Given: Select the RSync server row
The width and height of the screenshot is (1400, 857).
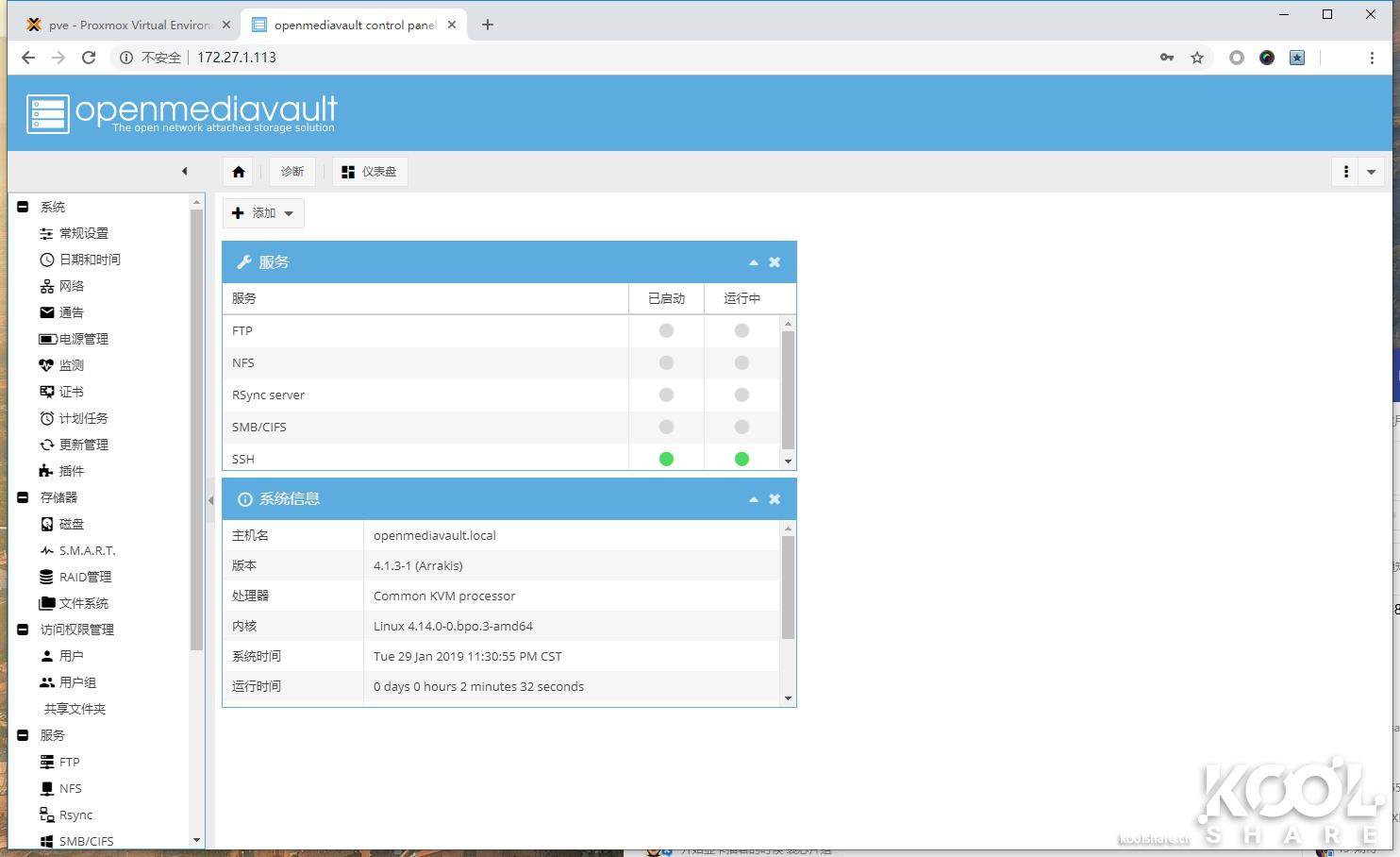Looking at the screenshot, I should 501,395.
